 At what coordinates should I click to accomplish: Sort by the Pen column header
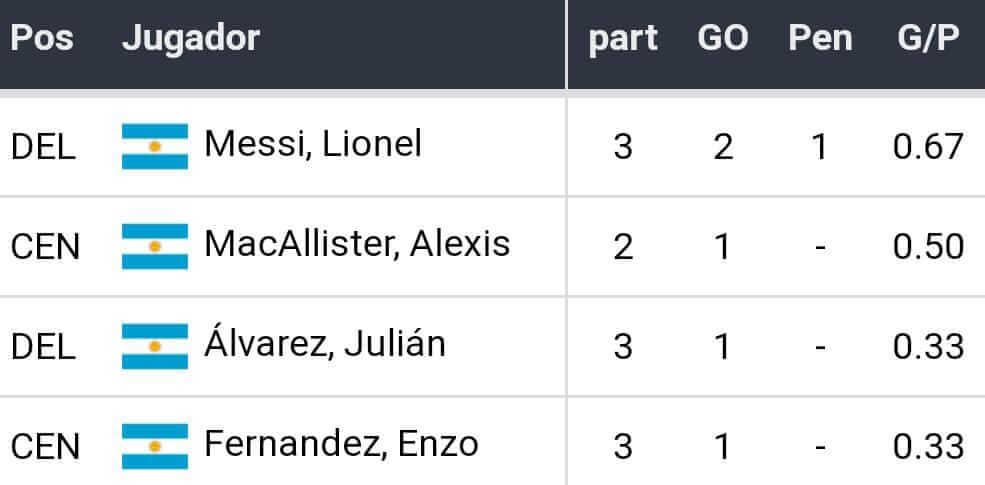820,39
